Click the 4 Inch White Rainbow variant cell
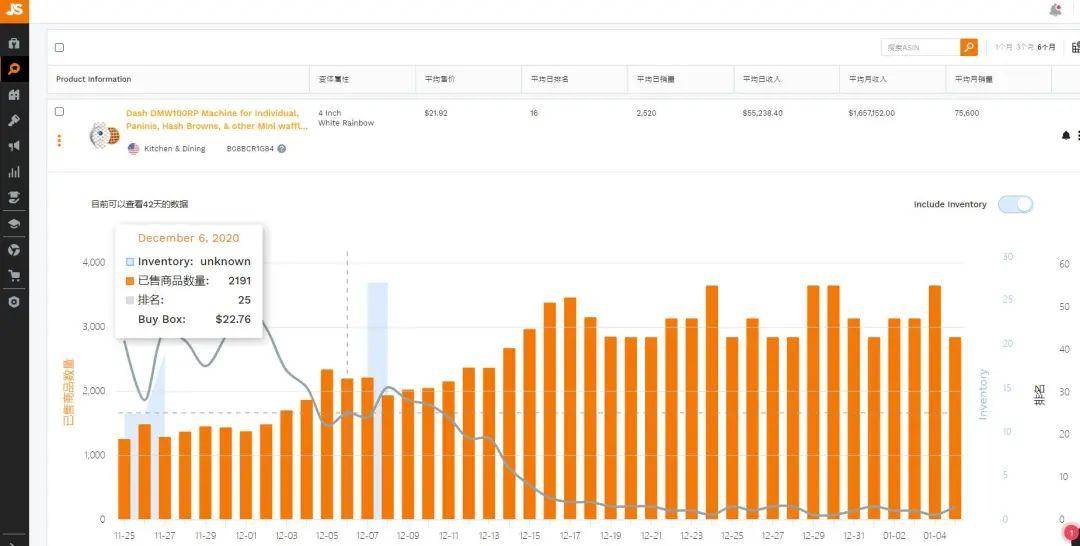This screenshot has width=1080, height=546. tap(346, 118)
